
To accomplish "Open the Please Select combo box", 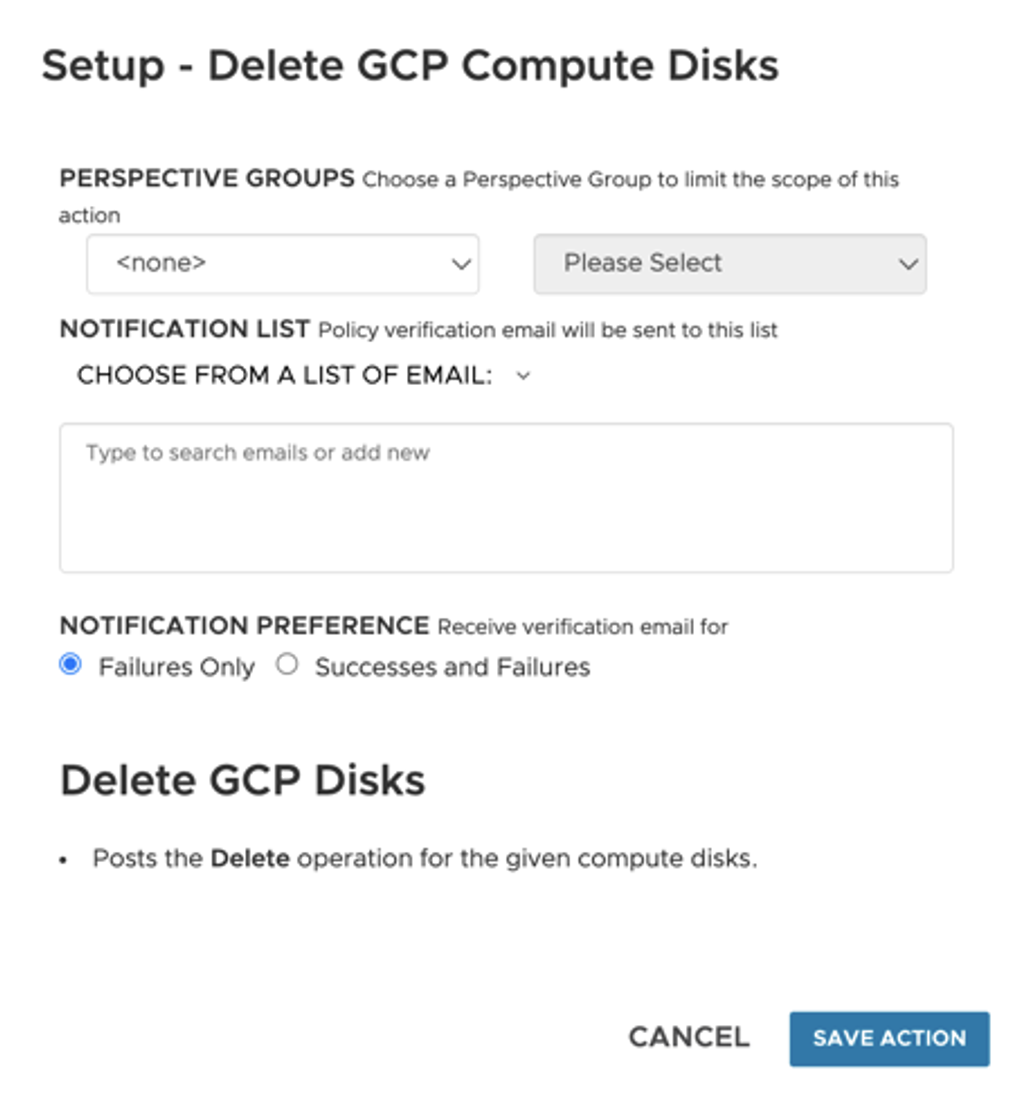I will 729,263.
